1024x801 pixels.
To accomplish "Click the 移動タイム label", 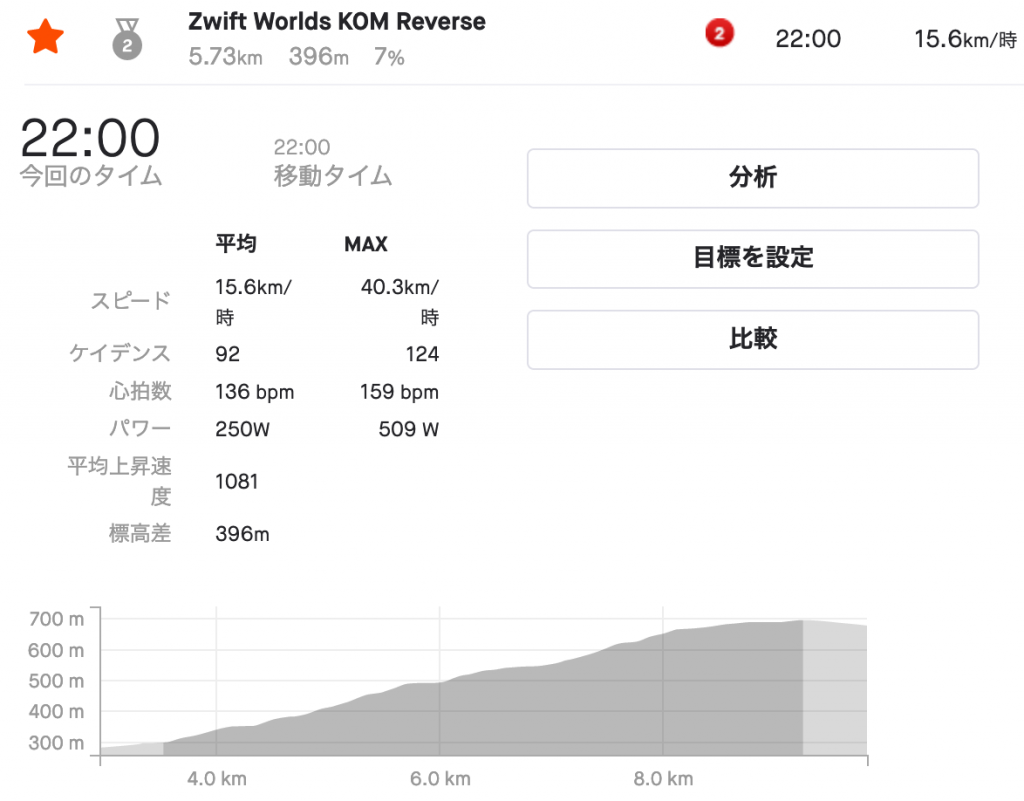I will coord(332,176).
